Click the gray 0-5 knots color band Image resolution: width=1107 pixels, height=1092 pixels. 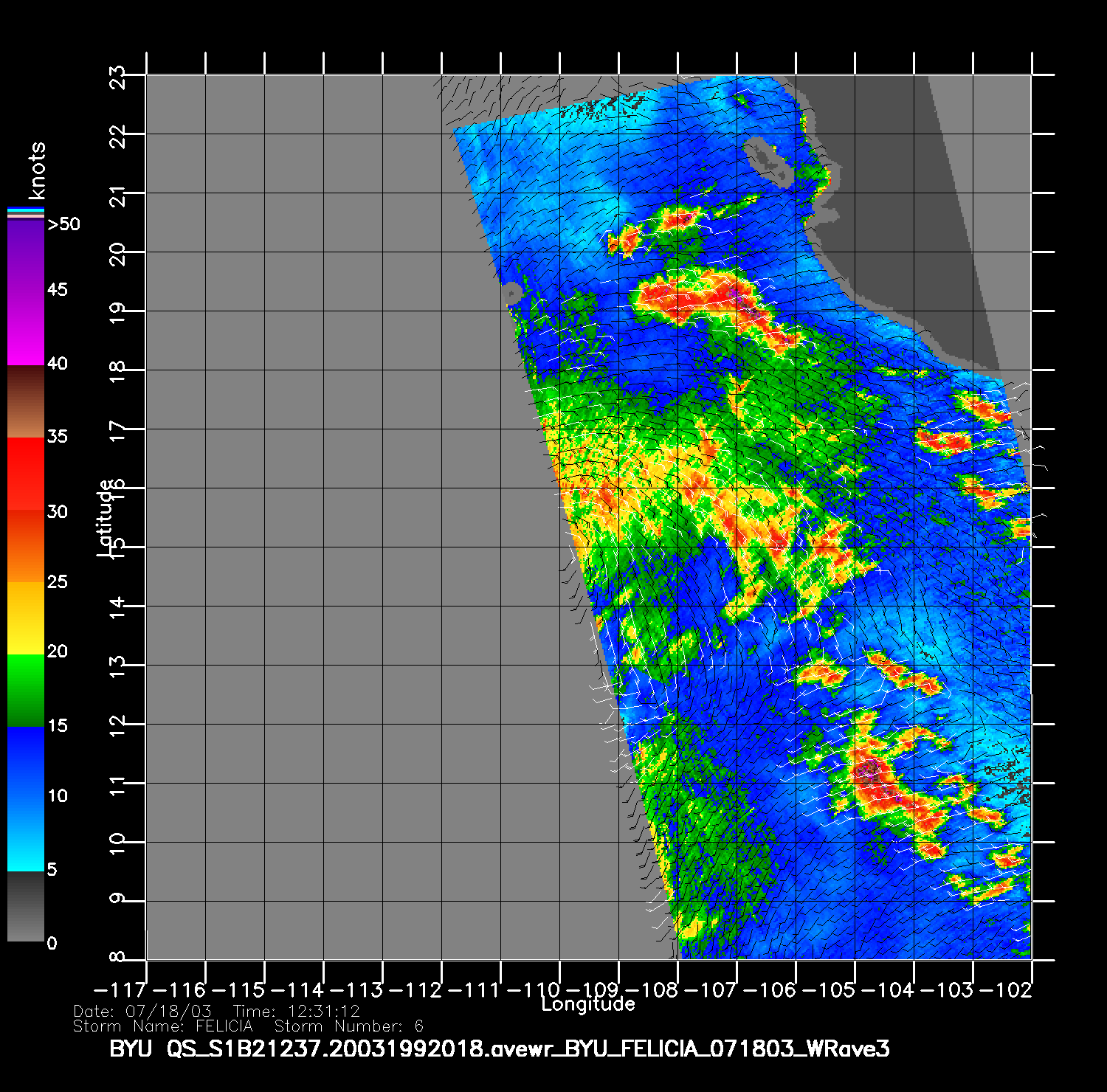click(25, 907)
